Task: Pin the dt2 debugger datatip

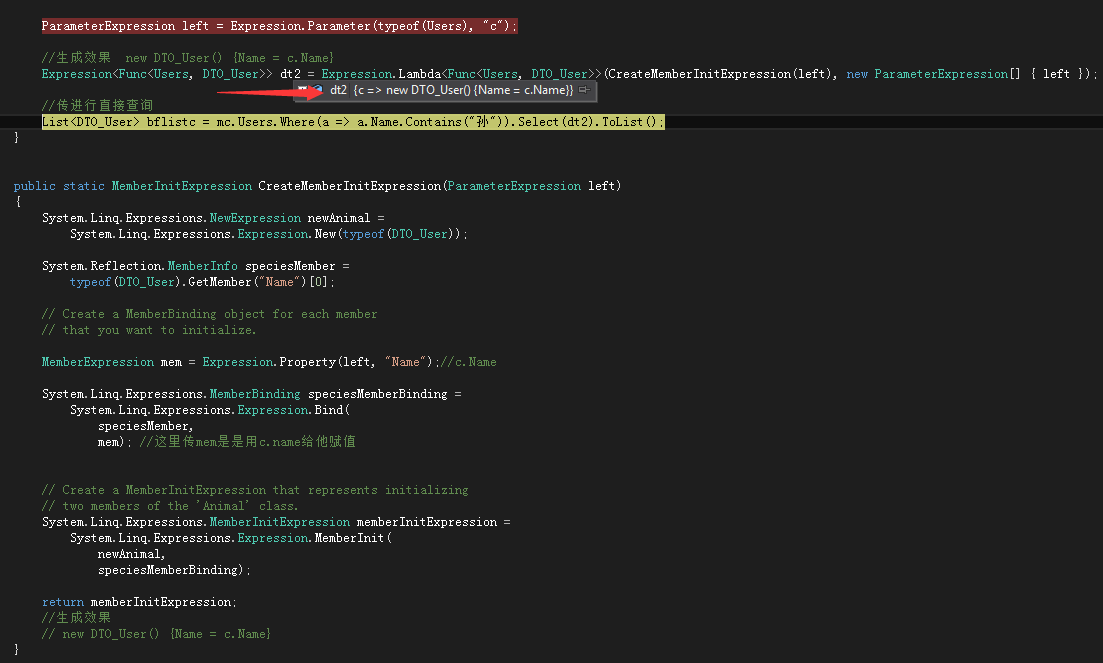Action: click(x=584, y=90)
